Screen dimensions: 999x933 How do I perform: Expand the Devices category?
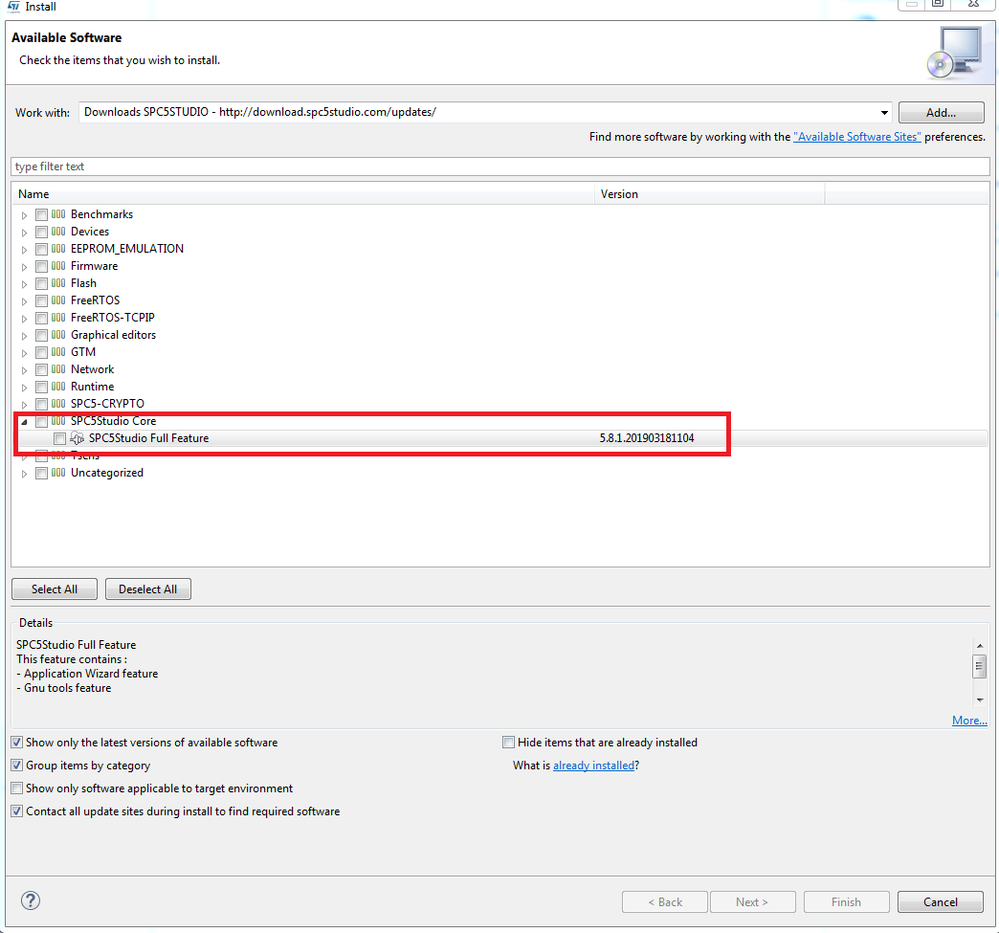pyautogui.click(x=24, y=233)
